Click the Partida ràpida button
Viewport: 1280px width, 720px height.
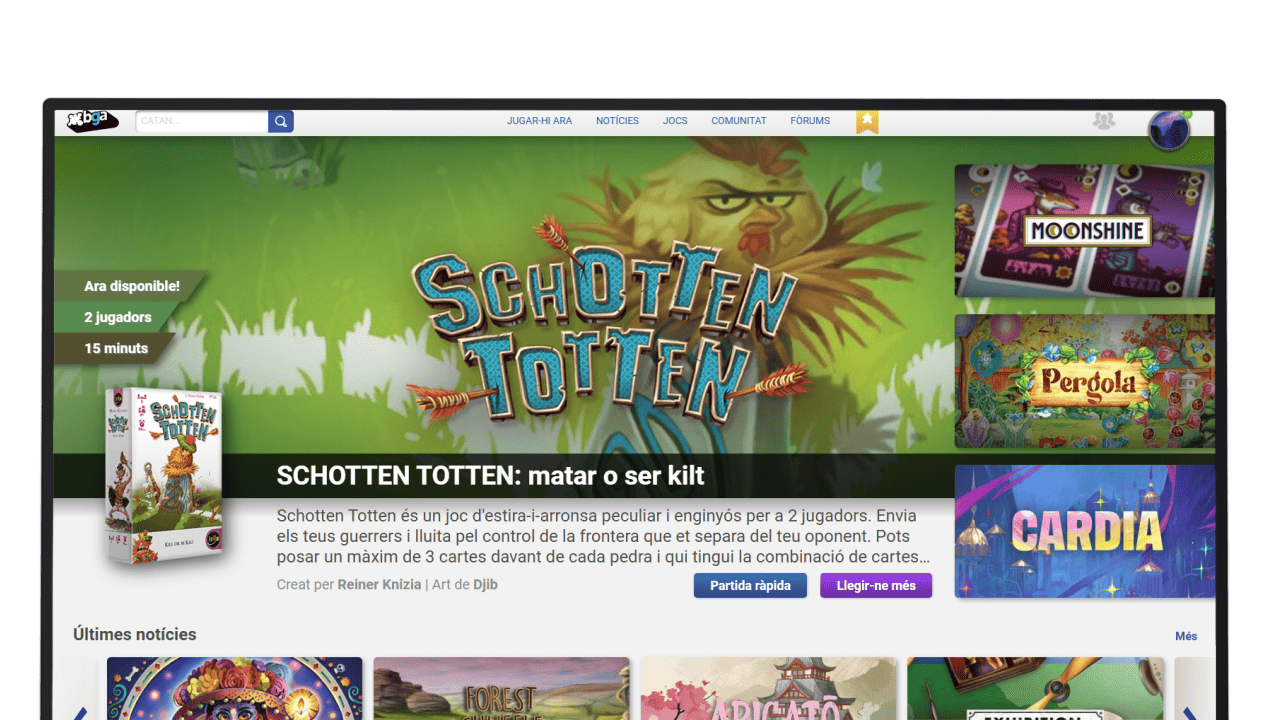(x=750, y=586)
